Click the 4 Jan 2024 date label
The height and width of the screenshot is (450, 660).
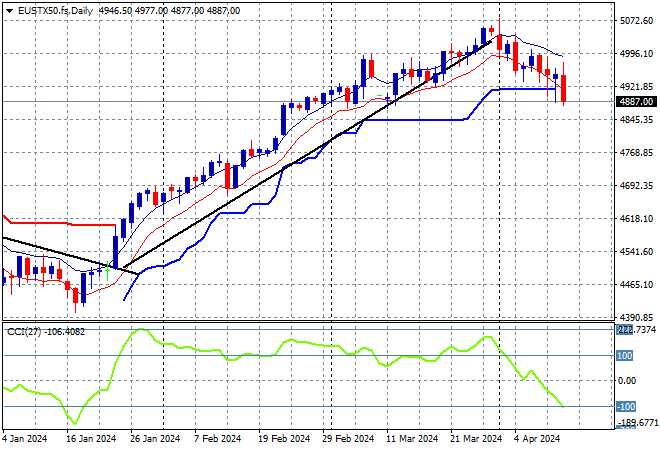pos(24,438)
